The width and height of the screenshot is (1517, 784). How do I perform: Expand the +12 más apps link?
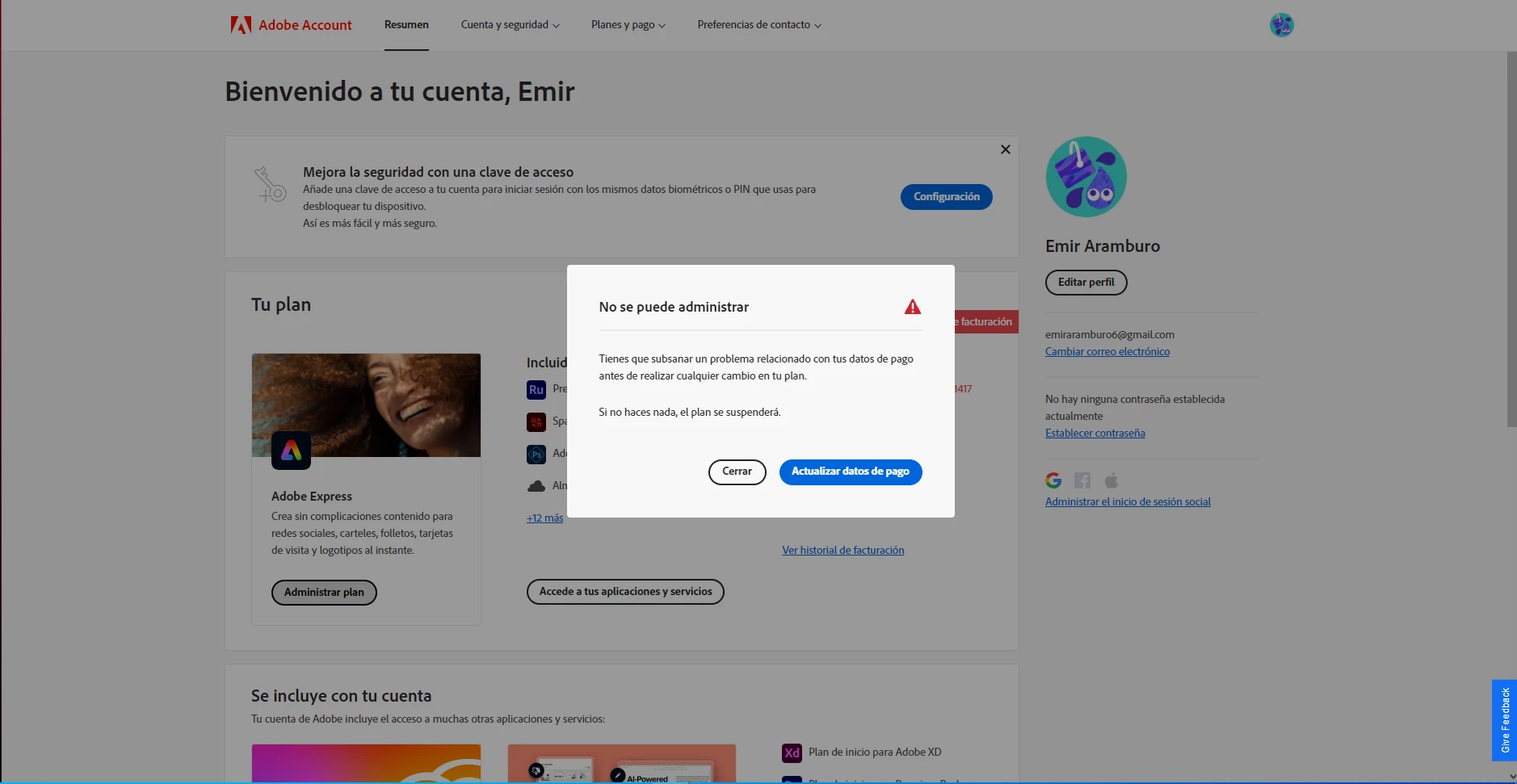[x=544, y=518]
